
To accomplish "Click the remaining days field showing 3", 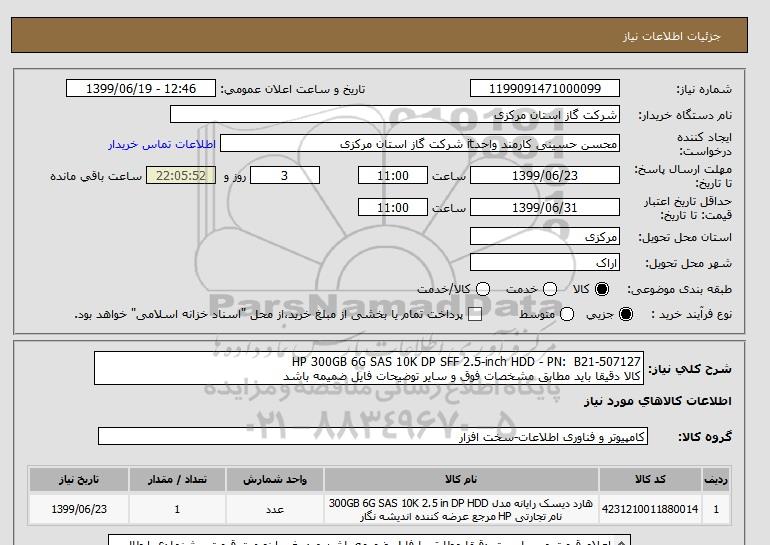I will click(285, 175).
